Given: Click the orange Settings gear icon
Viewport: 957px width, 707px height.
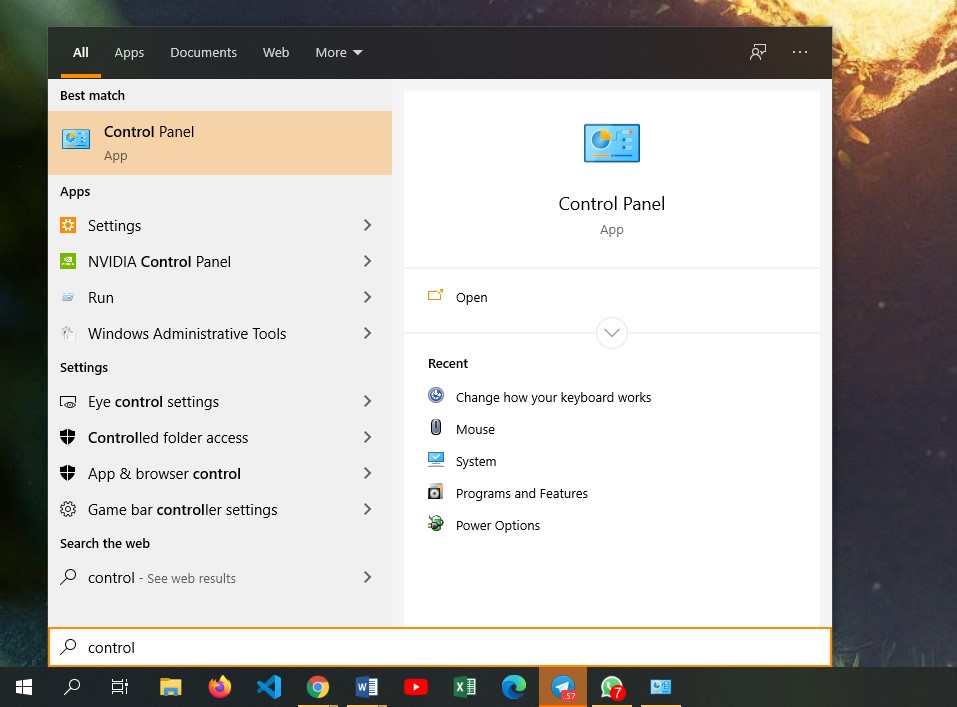Looking at the screenshot, I should click(68, 225).
